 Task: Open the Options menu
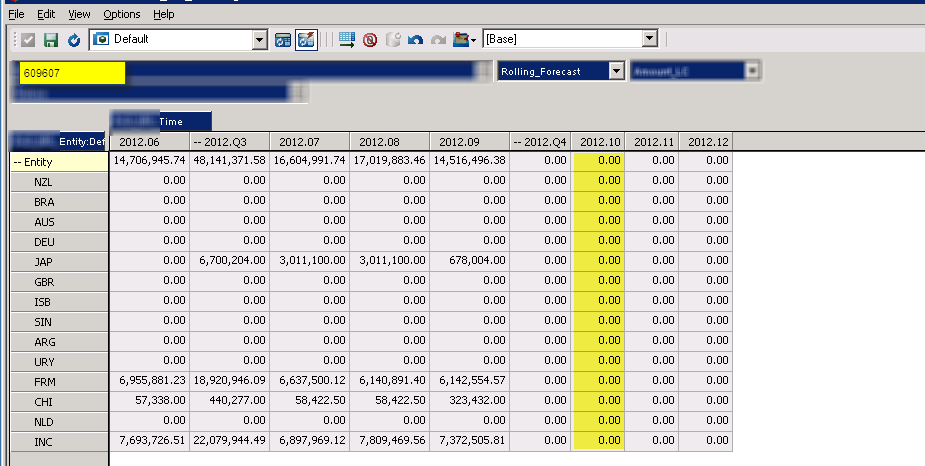pyautogui.click(x=122, y=14)
